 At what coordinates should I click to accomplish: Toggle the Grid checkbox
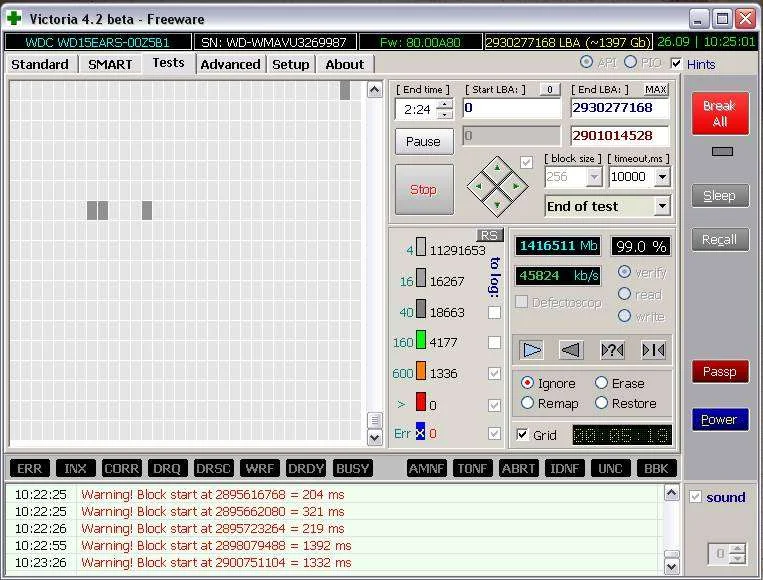tap(522, 435)
